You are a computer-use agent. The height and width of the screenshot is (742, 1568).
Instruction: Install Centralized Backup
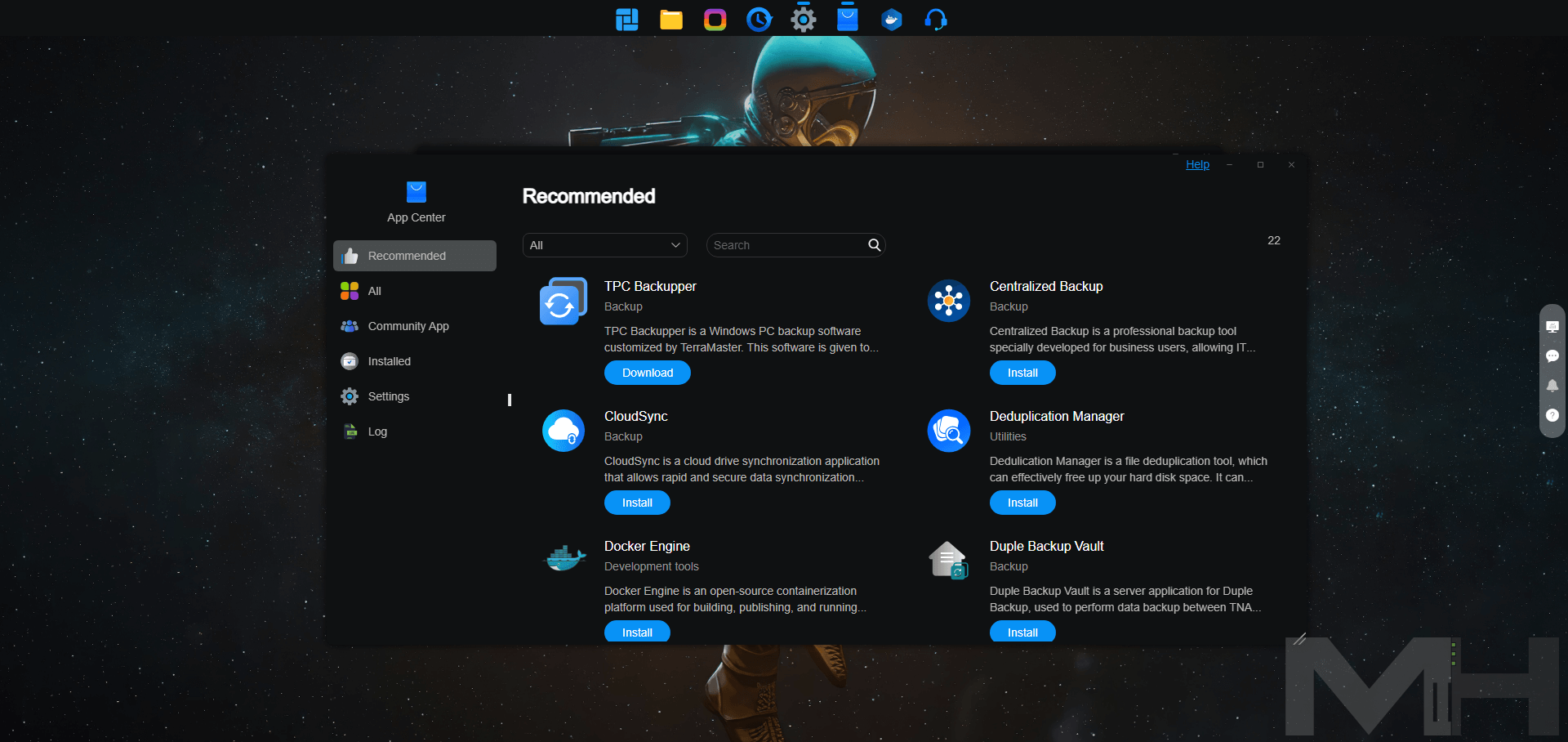point(1022,373)
